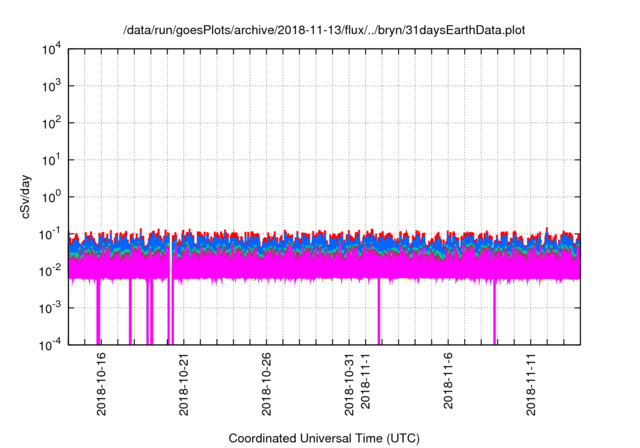
Task: Click the 2018-10-21 date label
Action: coord(184,384)
